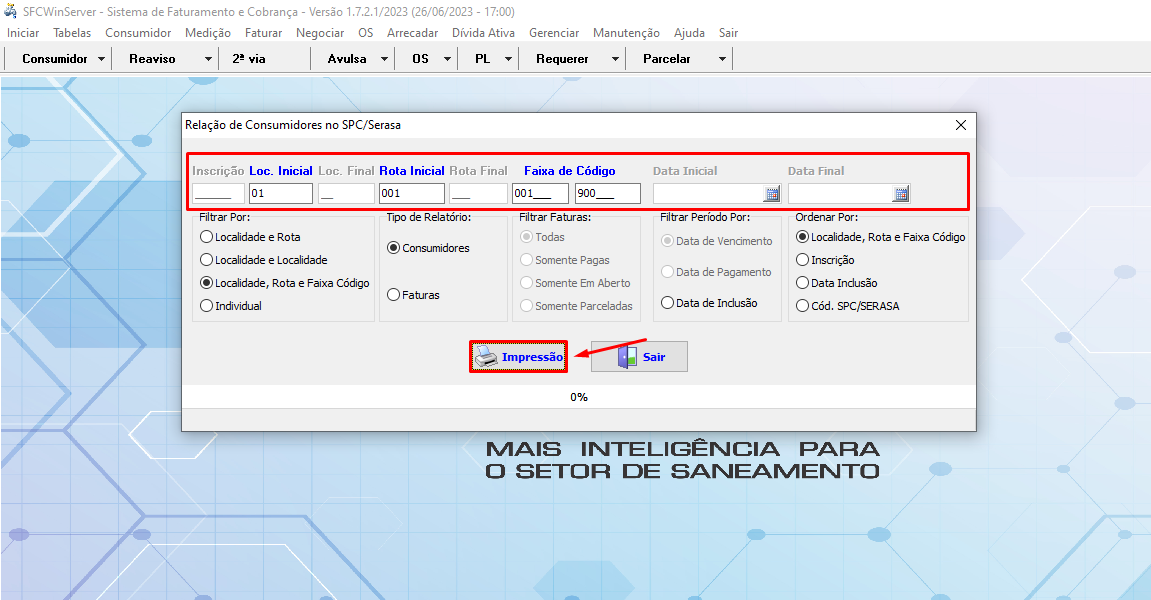1151x600 pixels.
Task: Click the Loc. Inicial input field
Action: click(x=280, y=194)
